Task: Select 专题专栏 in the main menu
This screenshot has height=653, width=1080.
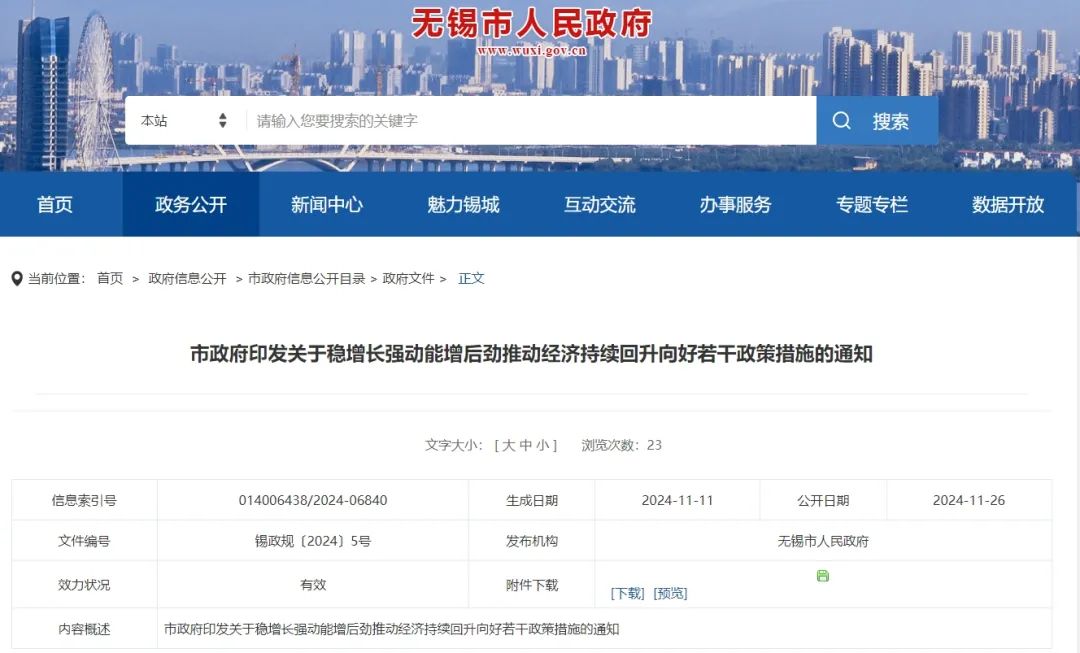Action: tap(872, 205)
